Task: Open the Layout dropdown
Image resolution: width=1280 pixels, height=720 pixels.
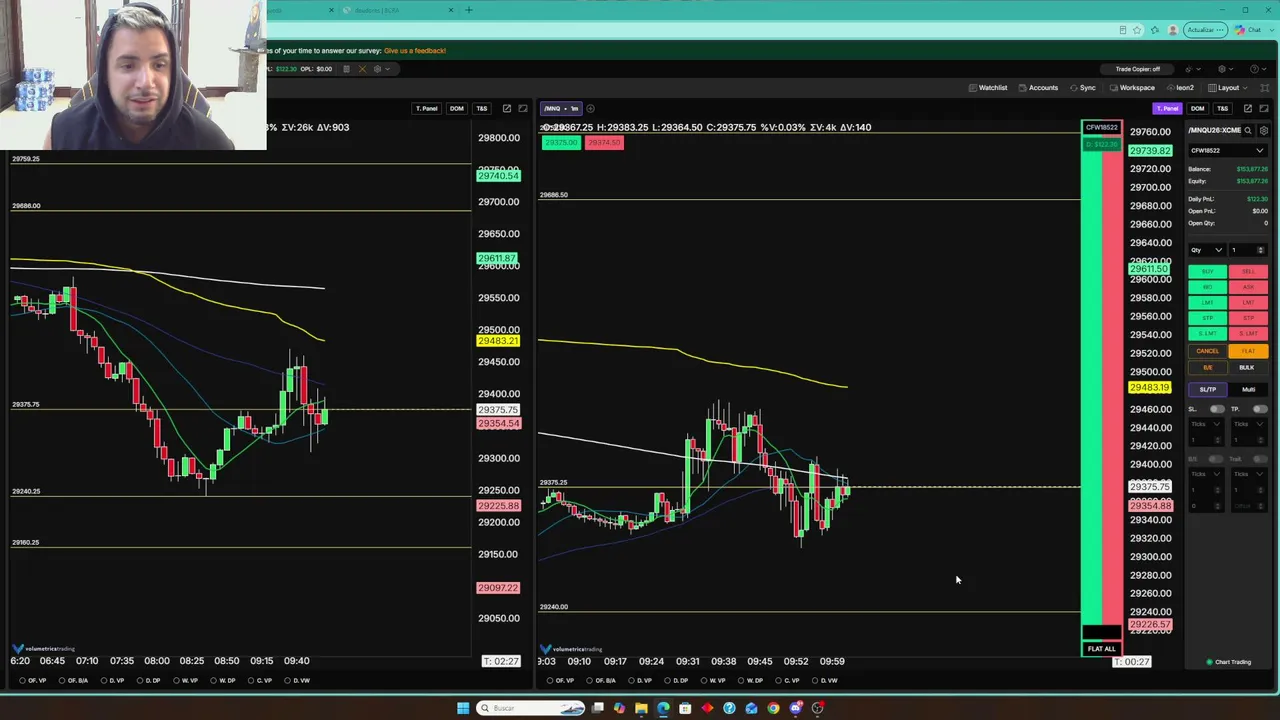Action: (1229, 88)
